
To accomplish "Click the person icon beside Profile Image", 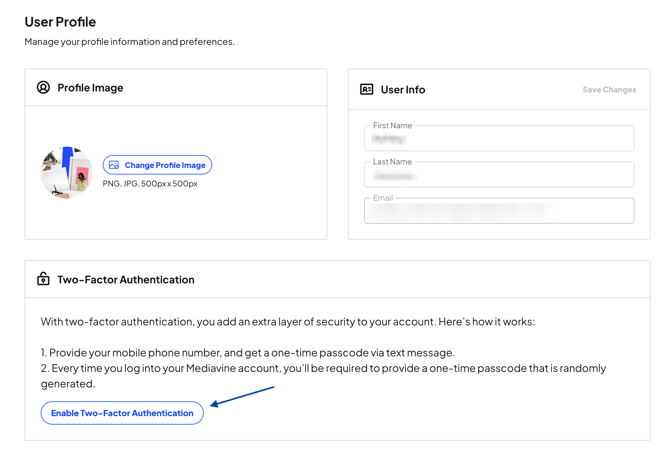I will pyautogui.click(x=43, y=88).
